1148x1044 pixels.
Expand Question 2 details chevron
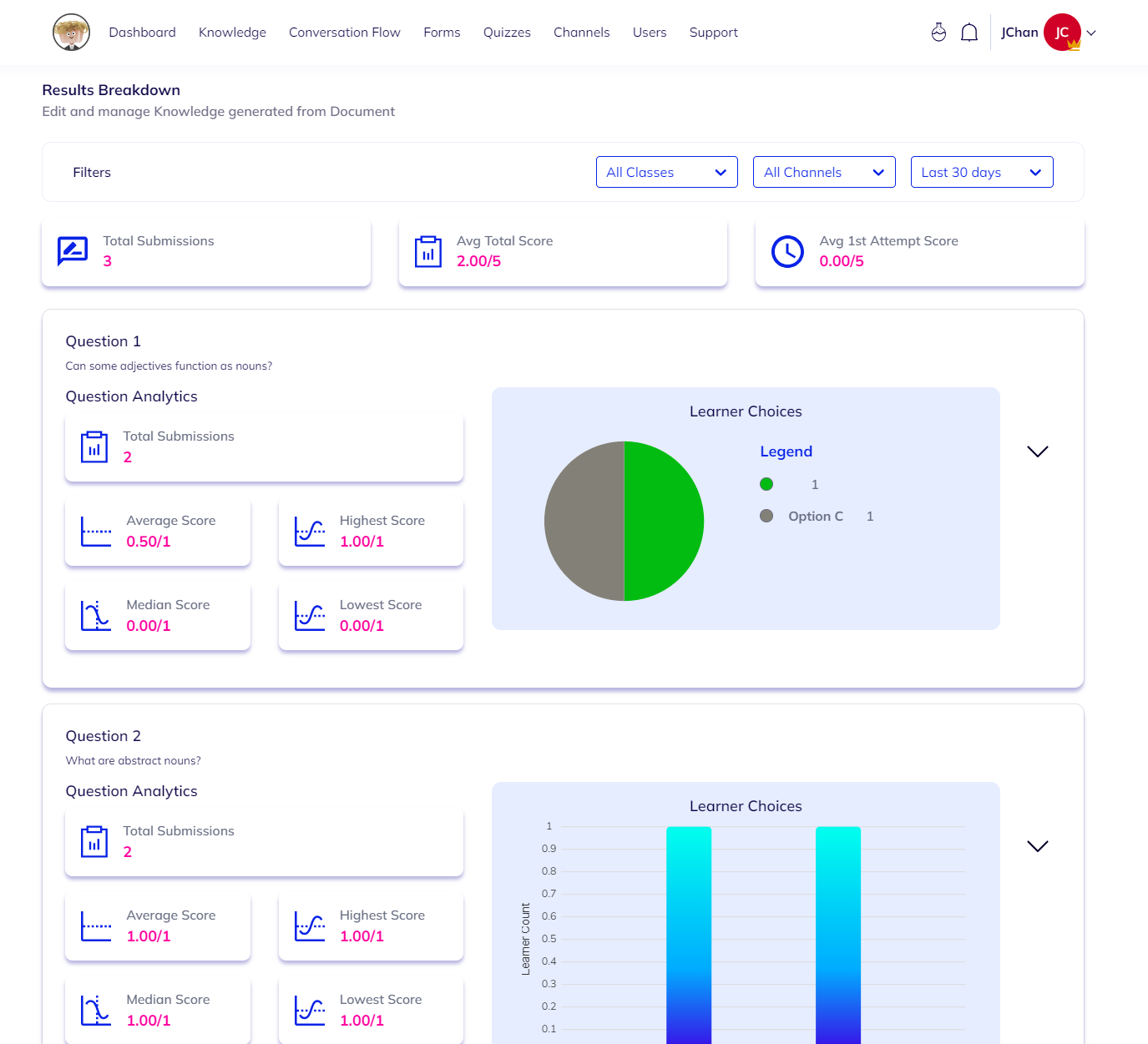[1037, 846]
